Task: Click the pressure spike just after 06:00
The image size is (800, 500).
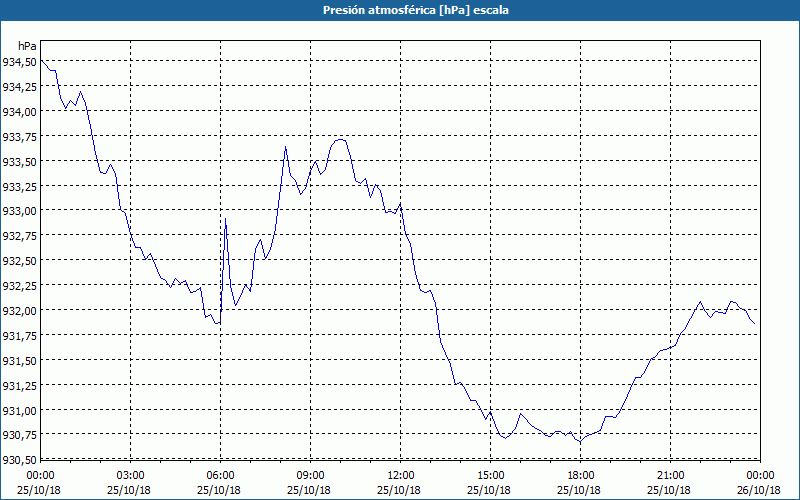Action: point(225,219)
